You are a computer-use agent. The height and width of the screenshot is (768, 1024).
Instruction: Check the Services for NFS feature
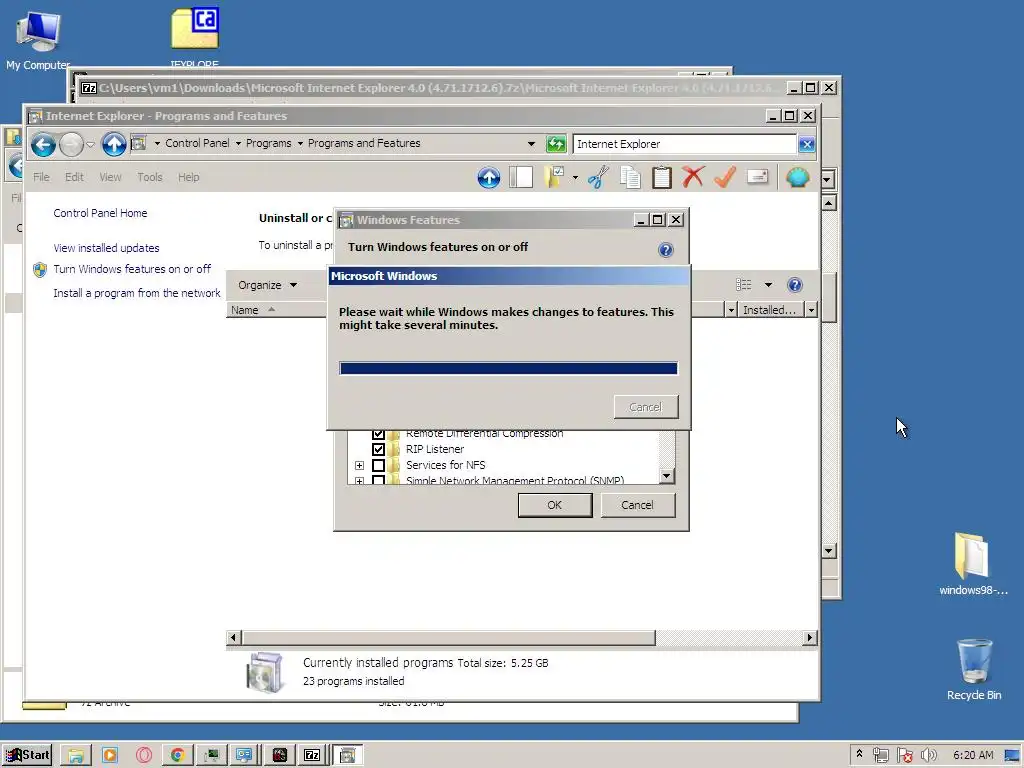(378, 465)
